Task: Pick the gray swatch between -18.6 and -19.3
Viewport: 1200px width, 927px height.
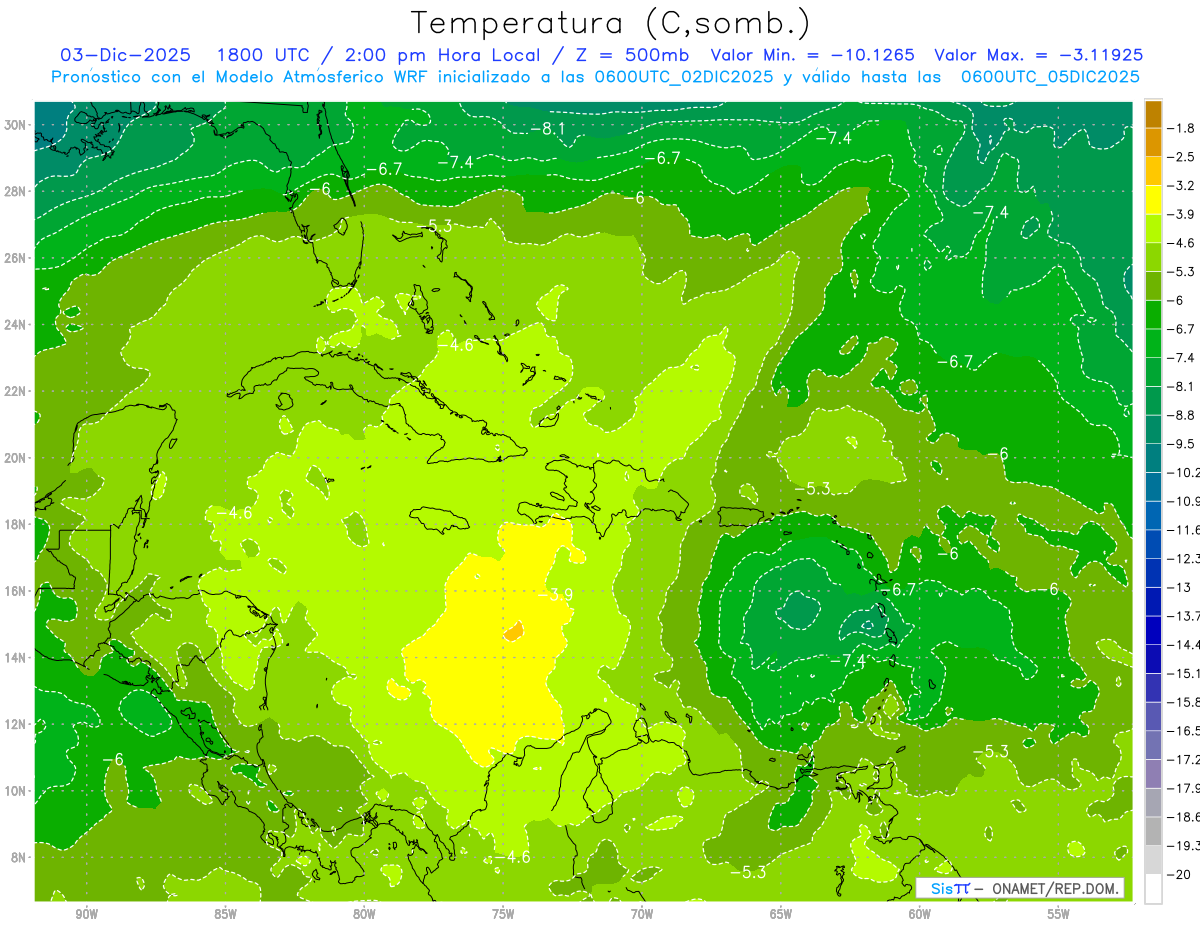Action: point(1153,831)
